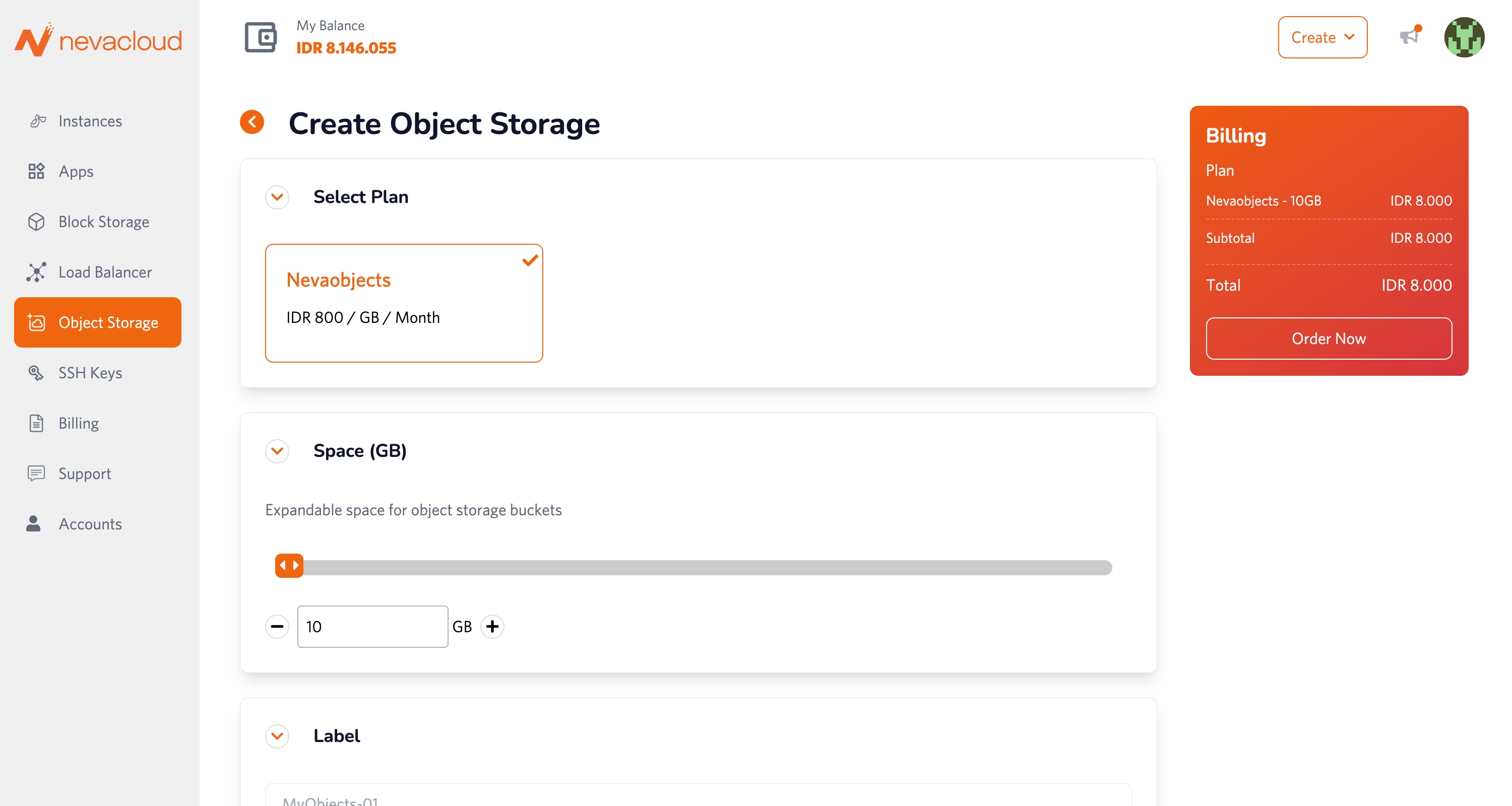Open the Support page
1512x806 pixels.
click(84, 474)
